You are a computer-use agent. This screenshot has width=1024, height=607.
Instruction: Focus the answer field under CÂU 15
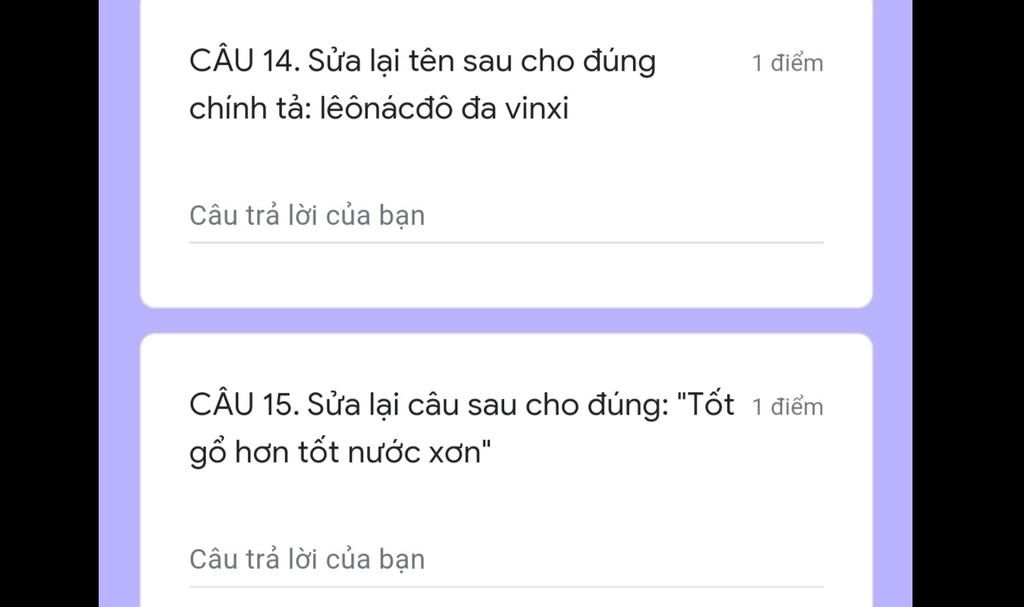point(506,560)
